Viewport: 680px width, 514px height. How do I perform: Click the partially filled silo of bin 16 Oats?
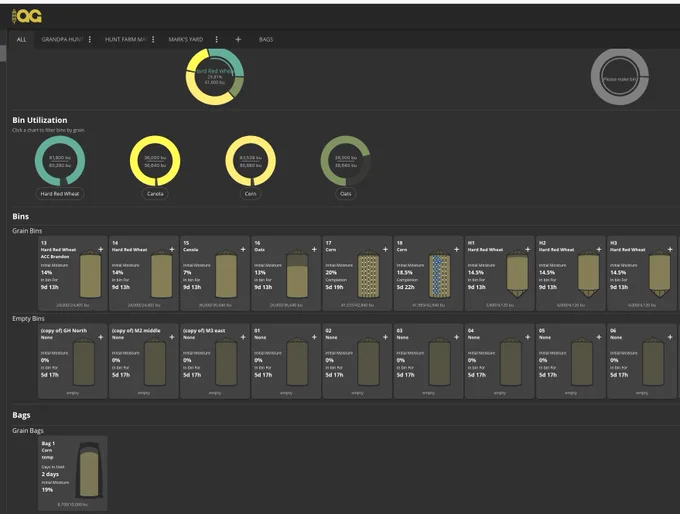(298, 275)
